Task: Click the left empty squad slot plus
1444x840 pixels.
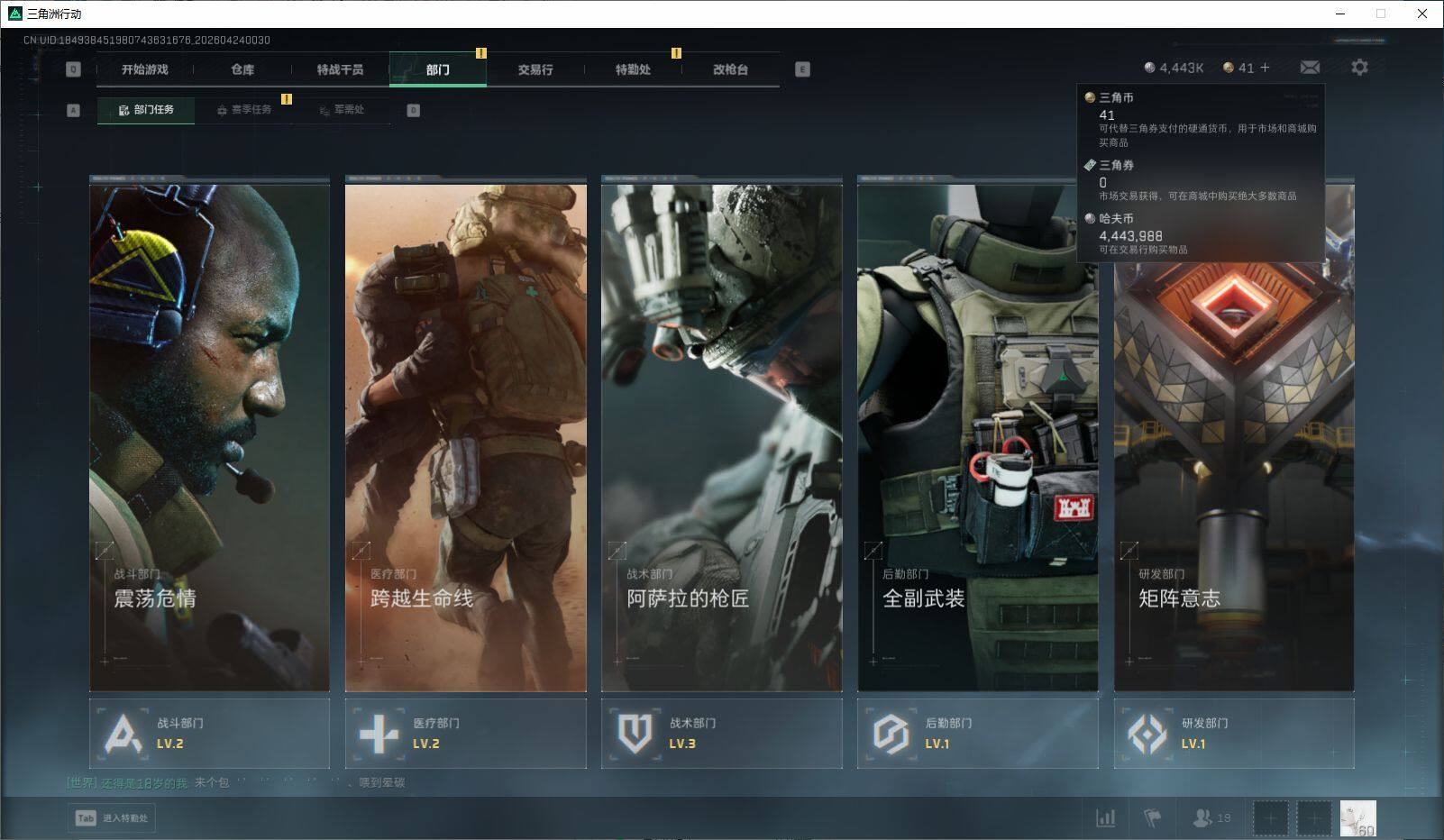Action: click(x=1270, y=818)
